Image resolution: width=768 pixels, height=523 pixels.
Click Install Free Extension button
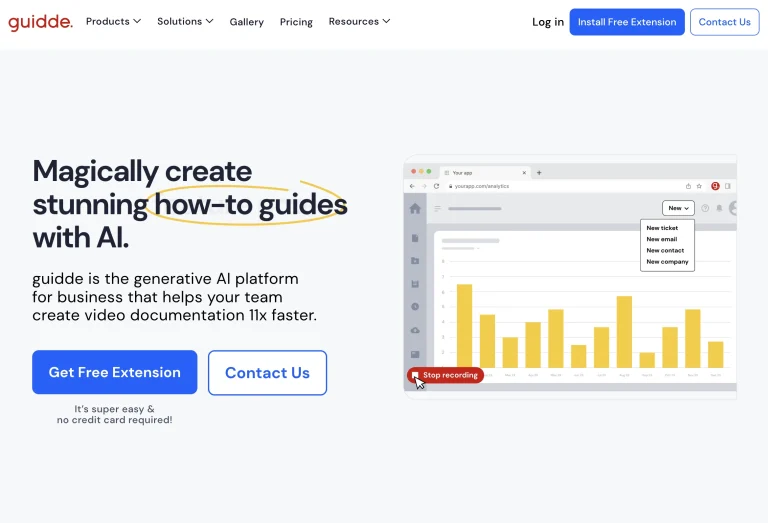tap(627, 22)
